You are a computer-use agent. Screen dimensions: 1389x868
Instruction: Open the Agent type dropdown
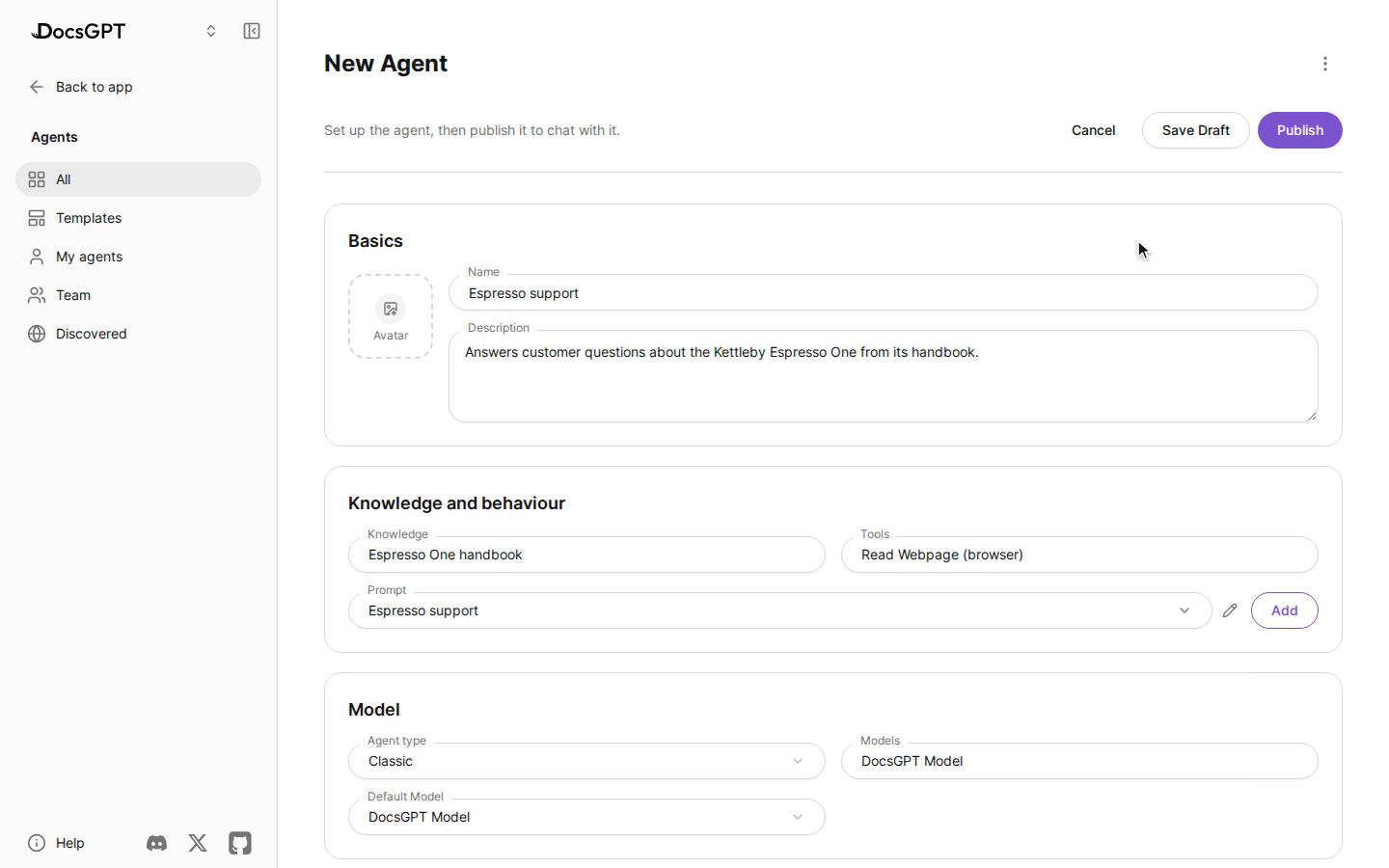pyautogui.click(x=586, y=761)
